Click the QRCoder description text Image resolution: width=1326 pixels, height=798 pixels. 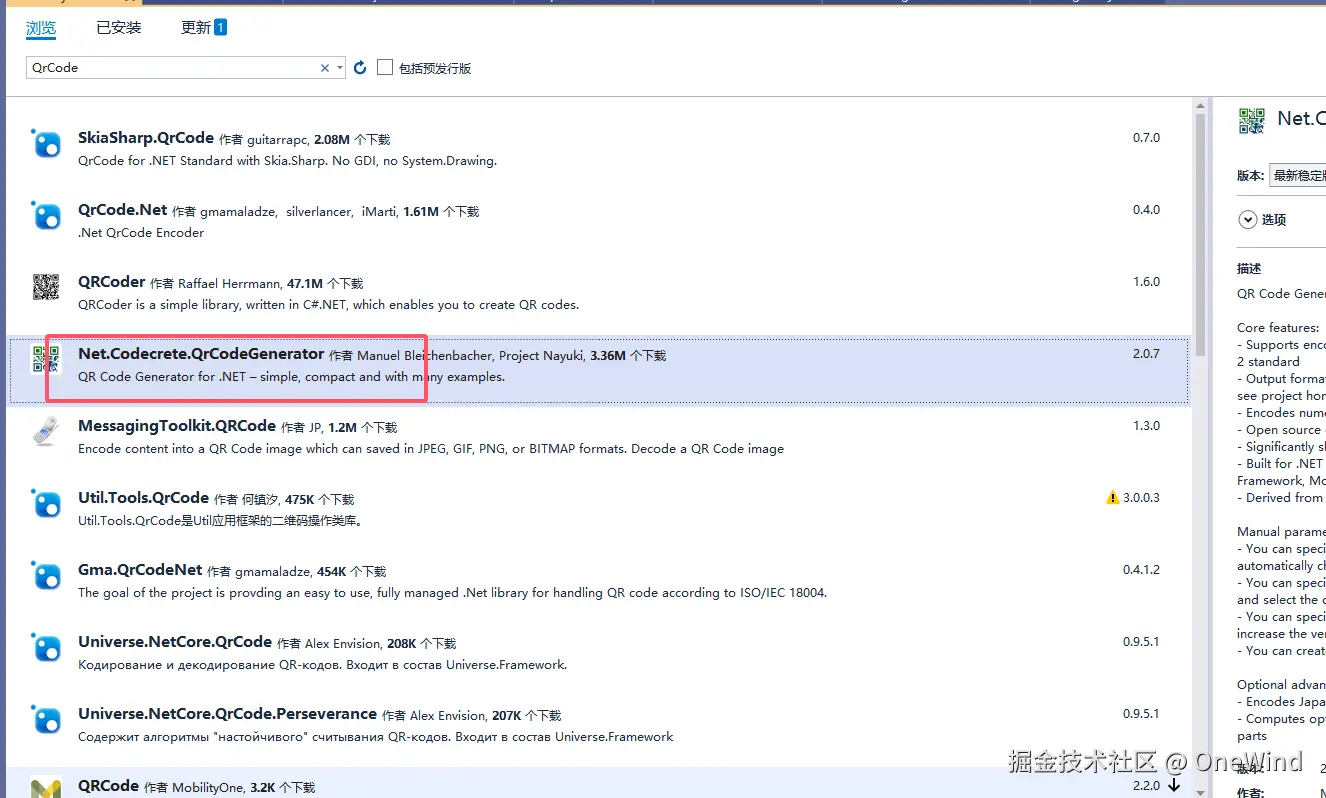pos(328,305)
